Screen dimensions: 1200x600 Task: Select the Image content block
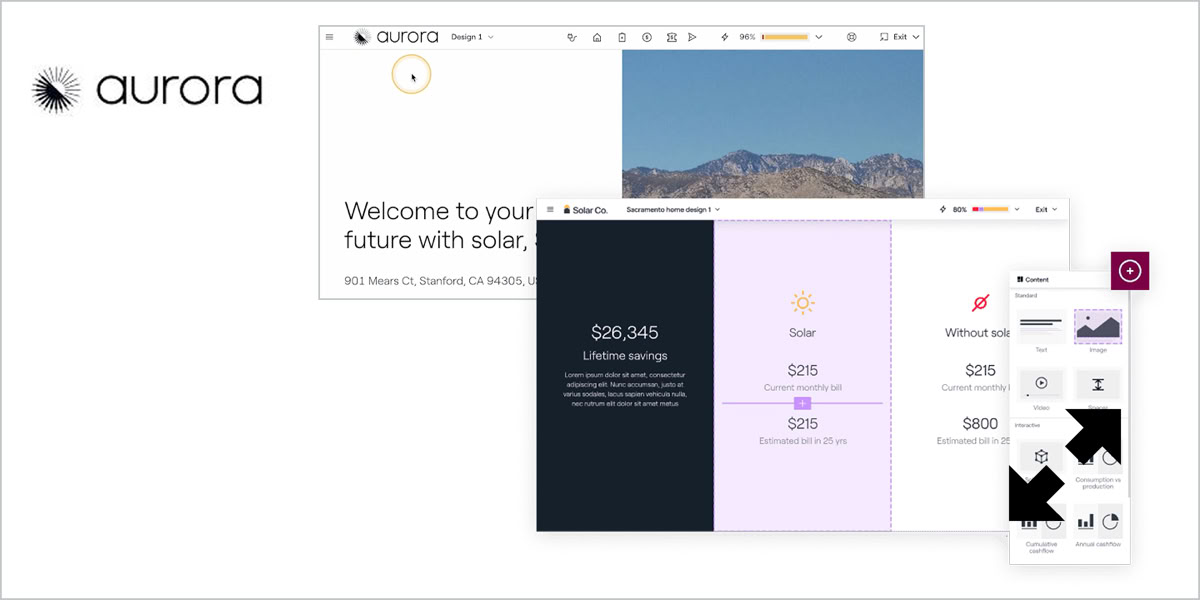tap(1098, 327)
